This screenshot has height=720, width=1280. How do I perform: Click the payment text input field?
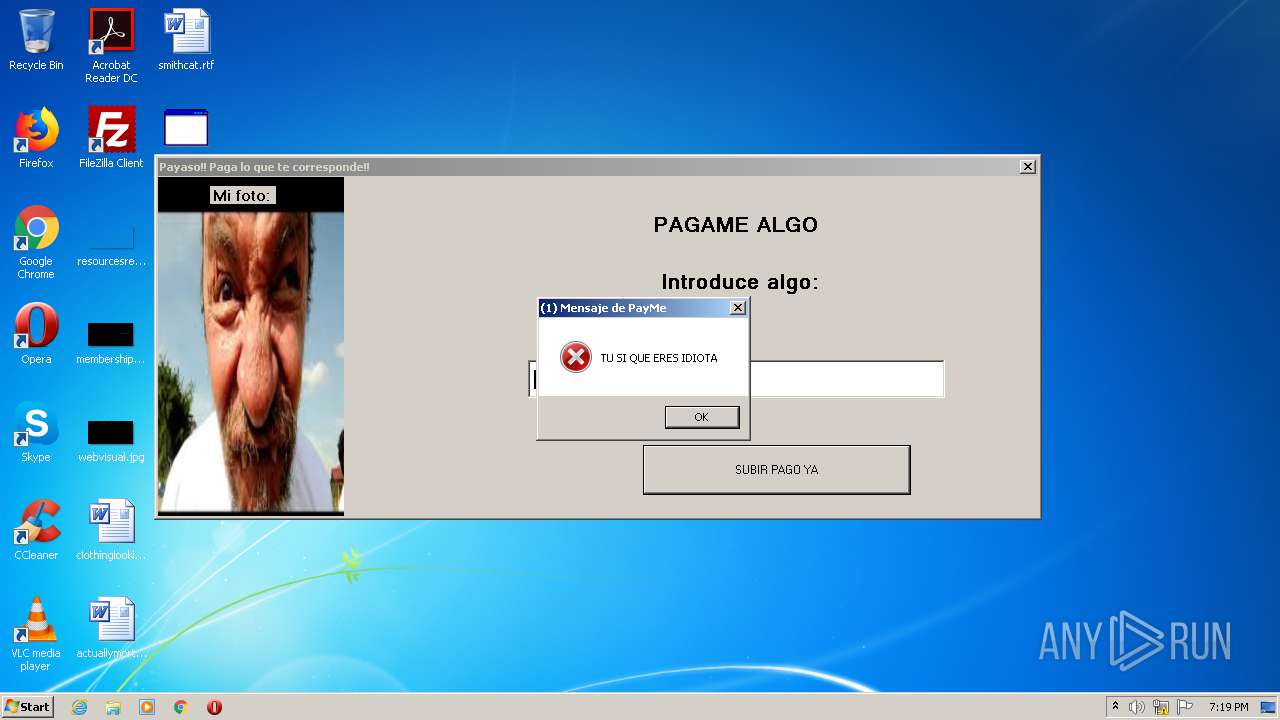tap(736, 379)
